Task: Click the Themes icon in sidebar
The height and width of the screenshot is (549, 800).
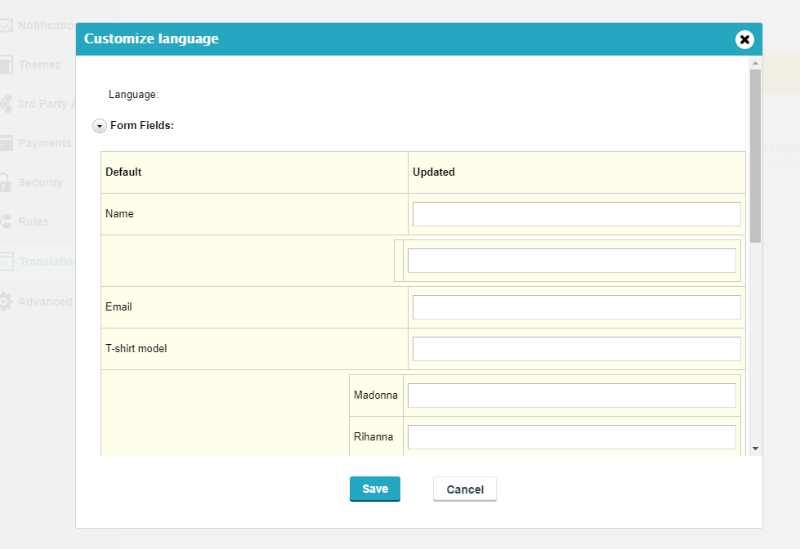Action: point(6,65)
